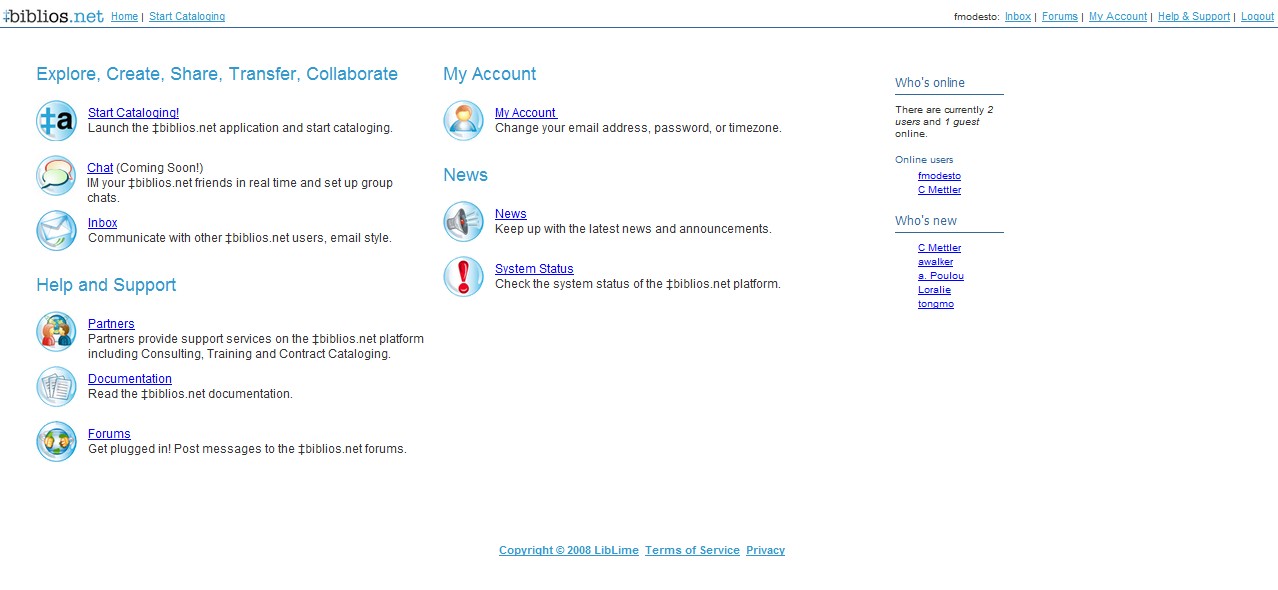Click the Forums group icon
Screen dimensions: 1278x590
[x=56, y=442]
